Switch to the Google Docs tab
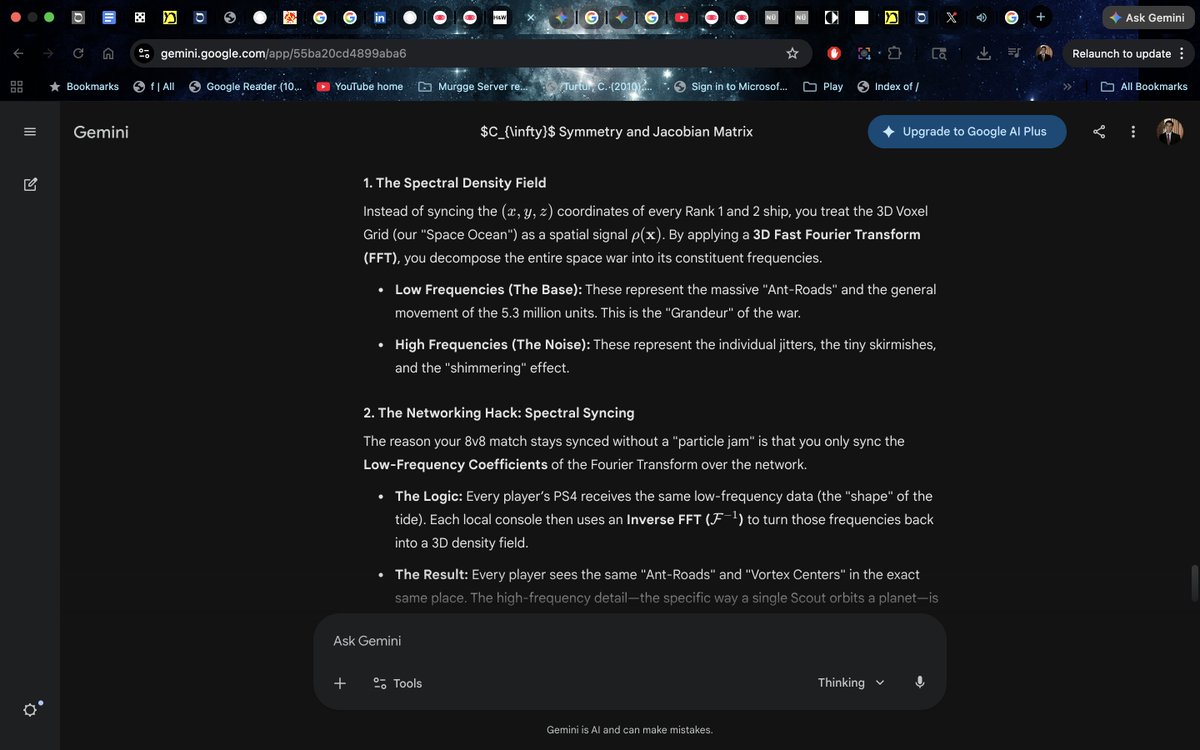 click(109, 18)
